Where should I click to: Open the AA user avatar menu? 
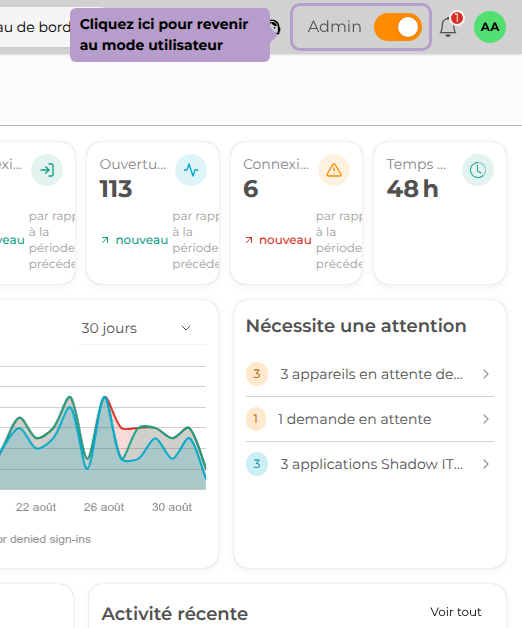pos(490,27)
